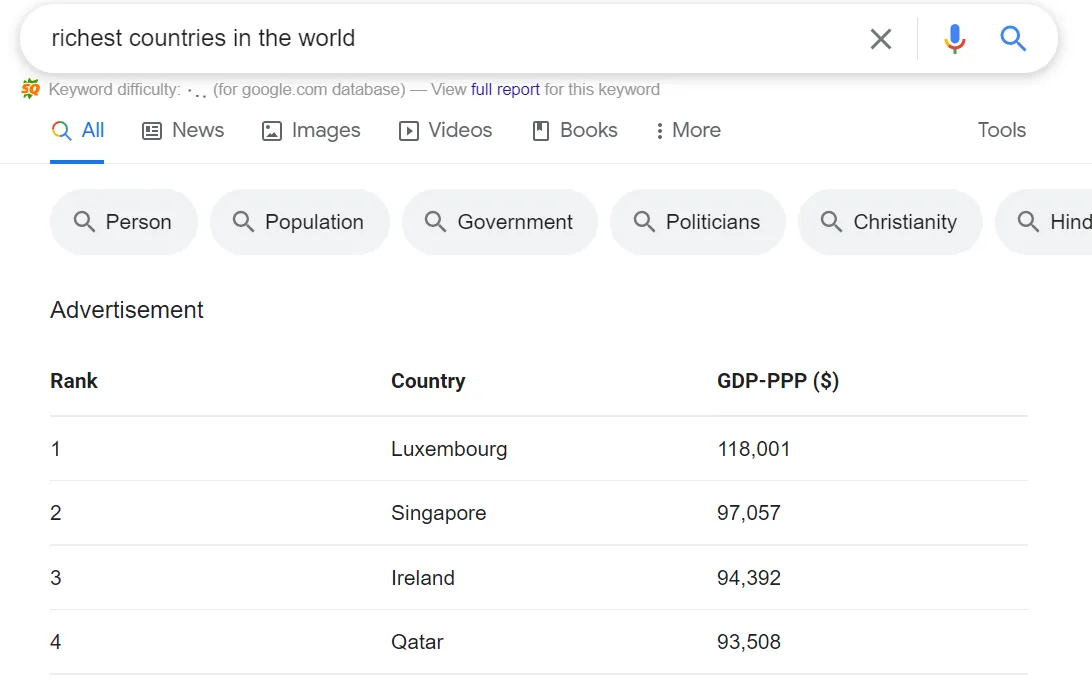The height and width of the screenshot is (683, 1092).
Task: Choose the Population filter chip
Action: (x=299, y=222)
